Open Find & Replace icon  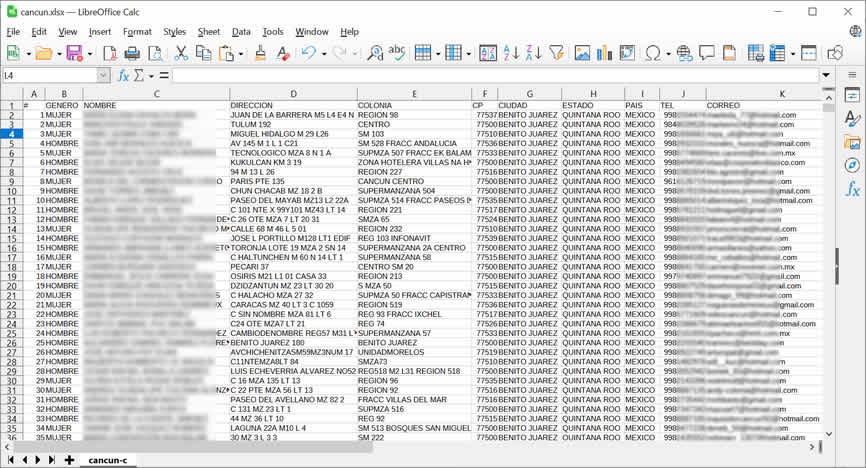pos(375,53)
